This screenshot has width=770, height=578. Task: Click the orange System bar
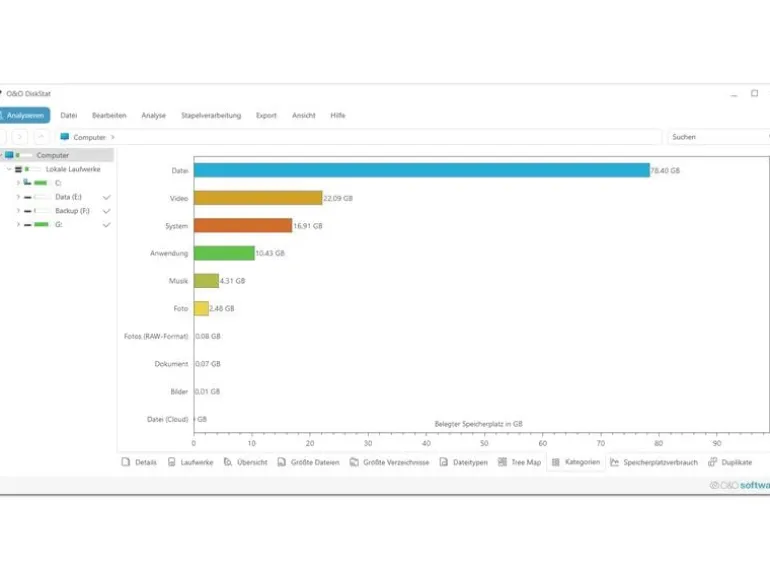[243, 225]
